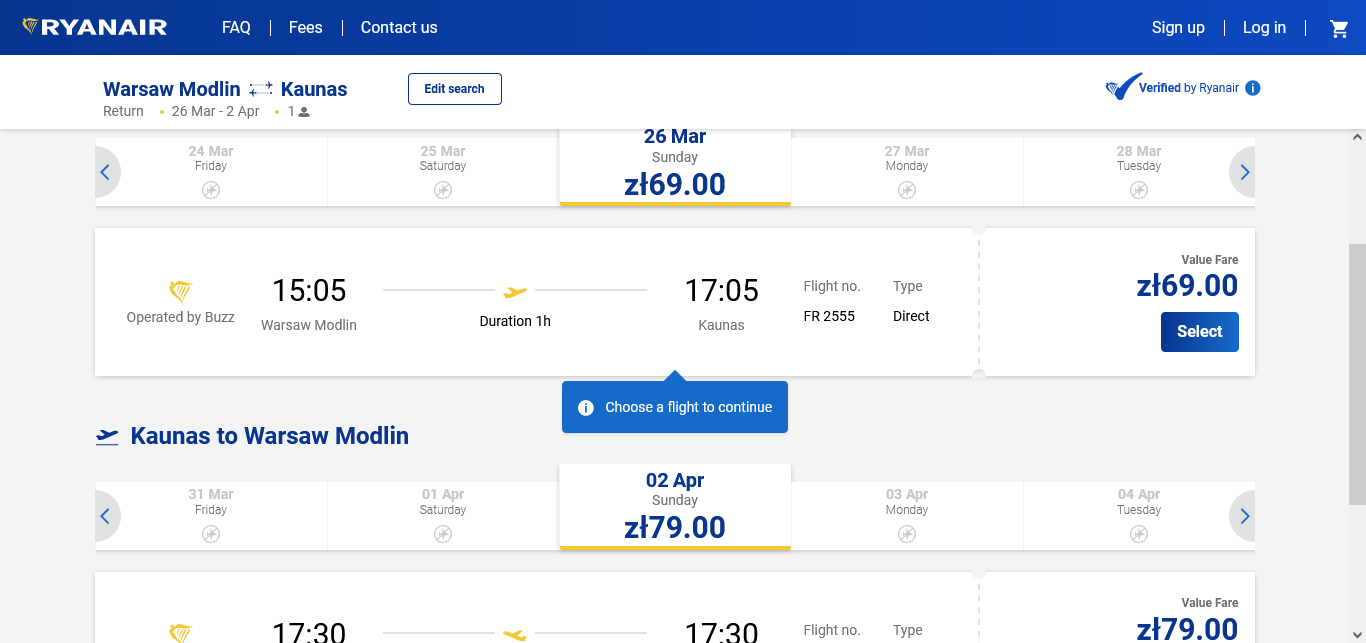The image size is (1366, 643).
Task: Show previous outbound dates with left arrow
Action: click(105, 172)
